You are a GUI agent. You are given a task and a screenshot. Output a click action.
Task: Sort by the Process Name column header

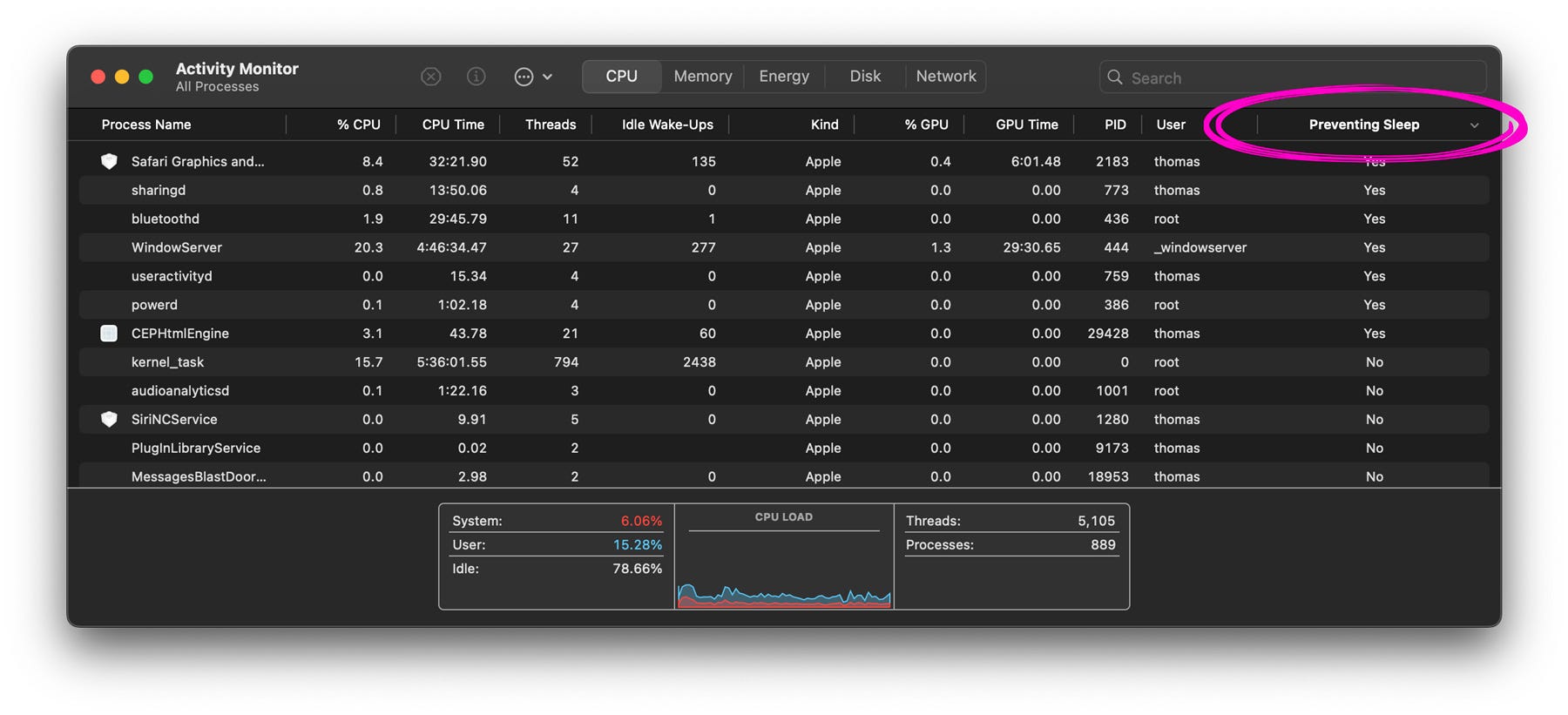146,125
